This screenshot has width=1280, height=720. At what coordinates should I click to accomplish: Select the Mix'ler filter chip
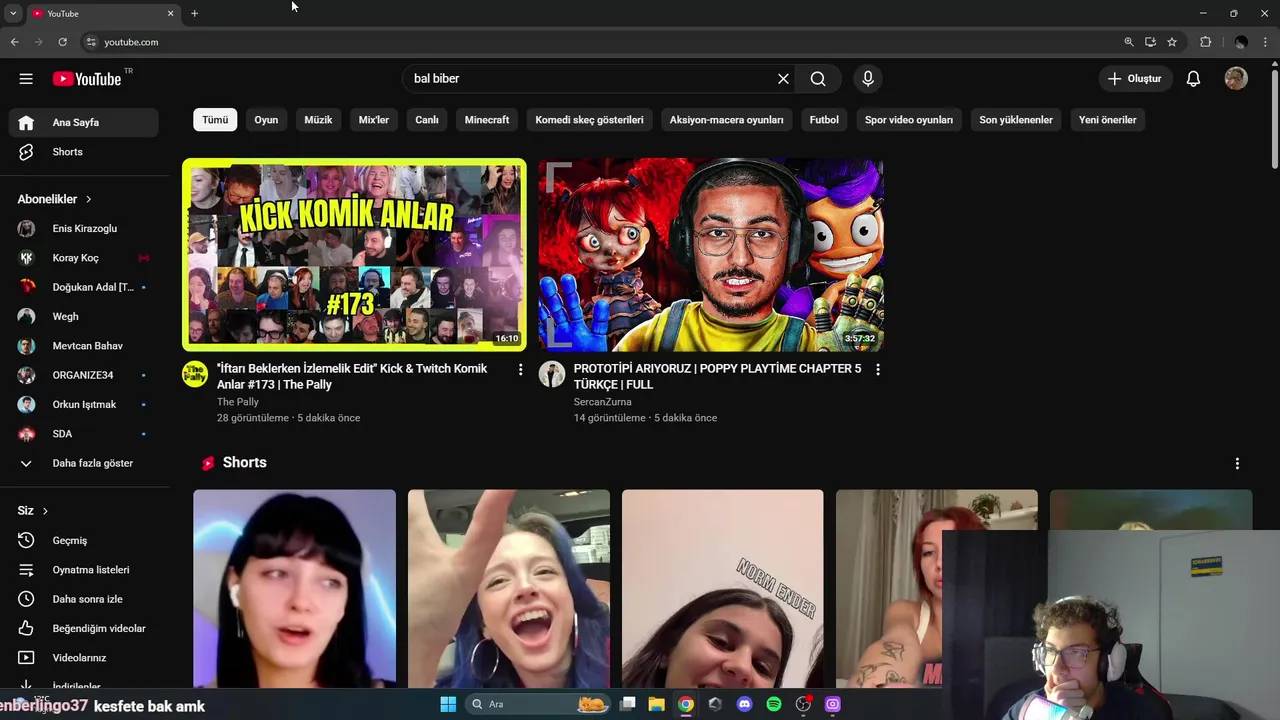pyautogui.click(x=374, y=120)
